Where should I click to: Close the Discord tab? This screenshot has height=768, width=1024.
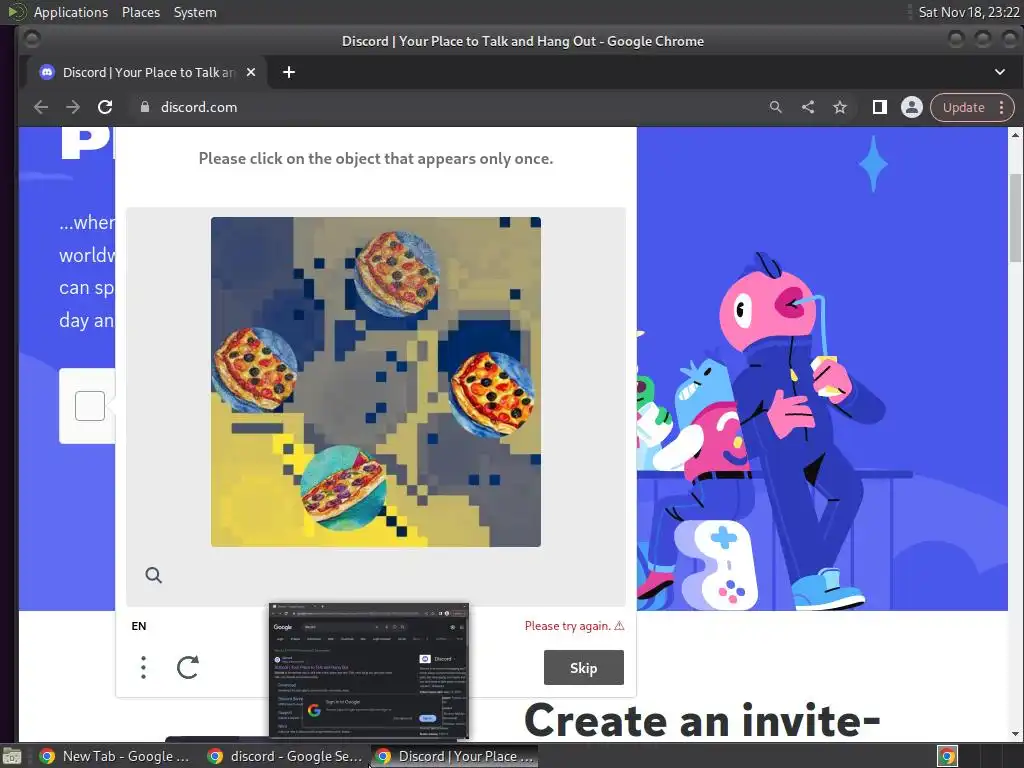[251, 72]
